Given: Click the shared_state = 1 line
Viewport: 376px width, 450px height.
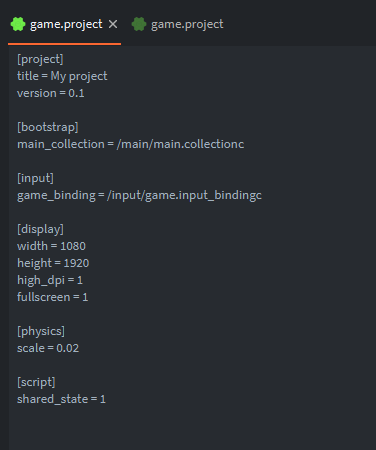Looking at the screenshot, I should [x=61, y=399].
